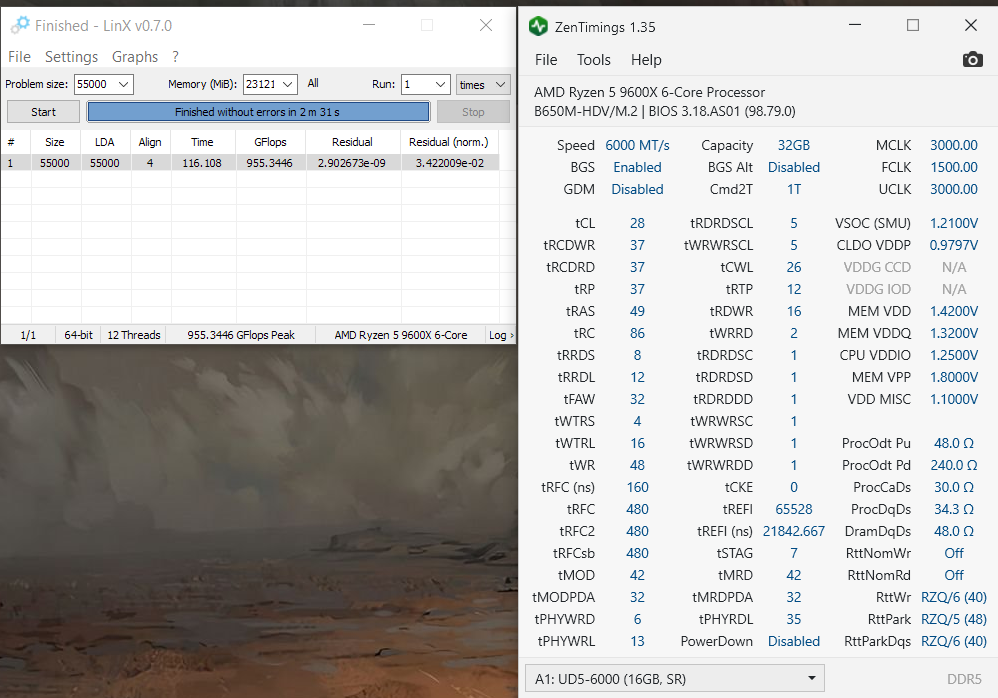Open the Log panel in LinX status bar
The height and width of the screenshot is (698, 998).
(500, 335)
